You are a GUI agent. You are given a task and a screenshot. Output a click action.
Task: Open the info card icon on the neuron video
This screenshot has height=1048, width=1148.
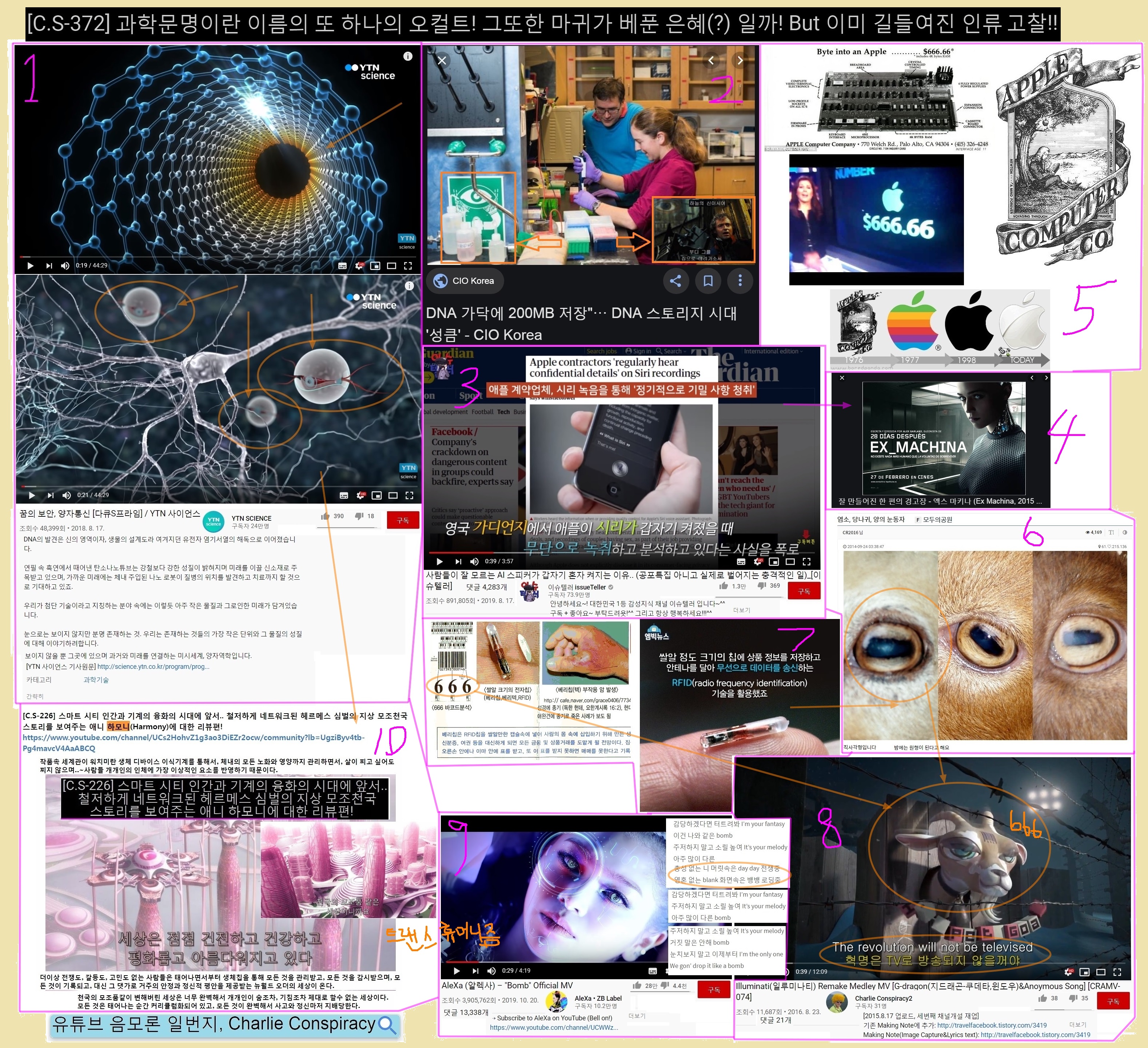tap(409, 285)
